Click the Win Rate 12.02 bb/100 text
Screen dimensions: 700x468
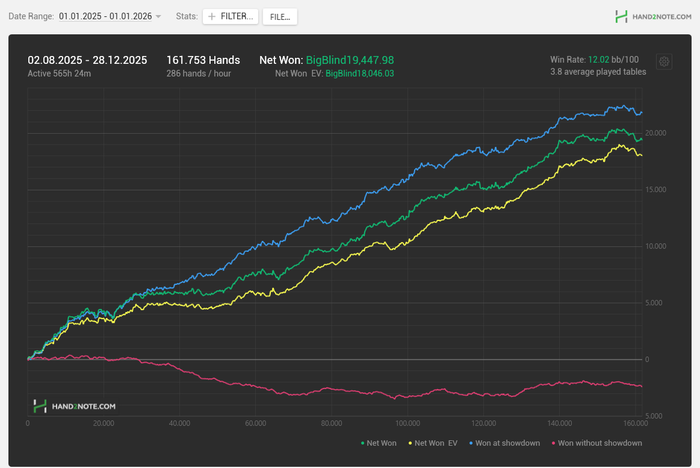(x=594, y=59)
